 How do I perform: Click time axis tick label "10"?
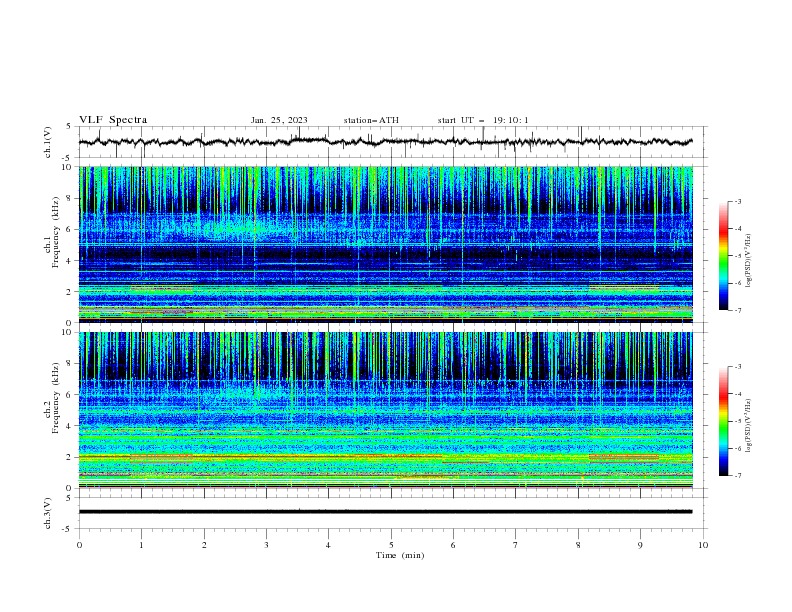pyautogui.click(x=703, y=545)
